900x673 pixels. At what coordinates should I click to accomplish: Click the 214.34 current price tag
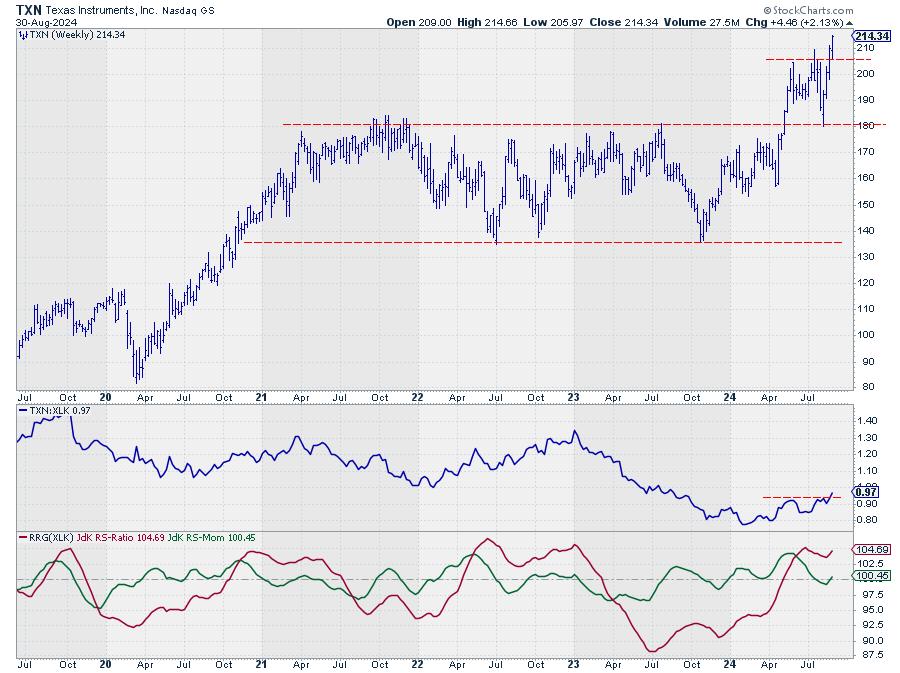[872, 35]
